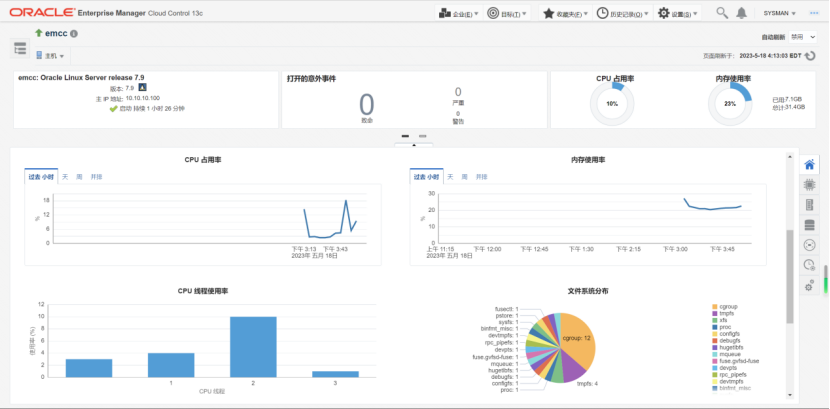The height and width of the screenshot is (409, 830).
Task: Select memory chart Day (天) tab
Action: [x=450, y=177]
